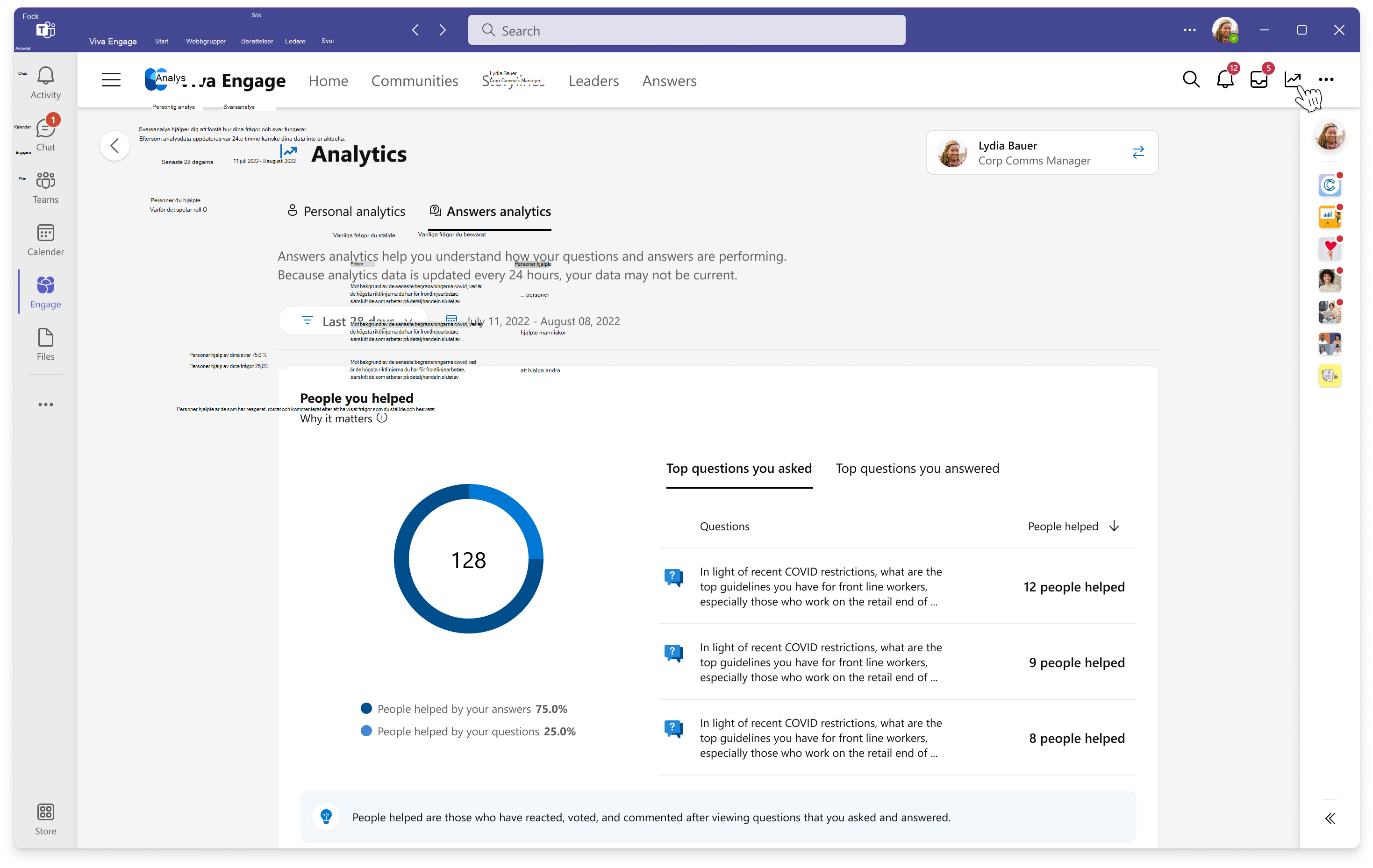The width and height of the screenshot is (1373, 868).
Task: Click the notifications bell icon
Action: 1224,81
